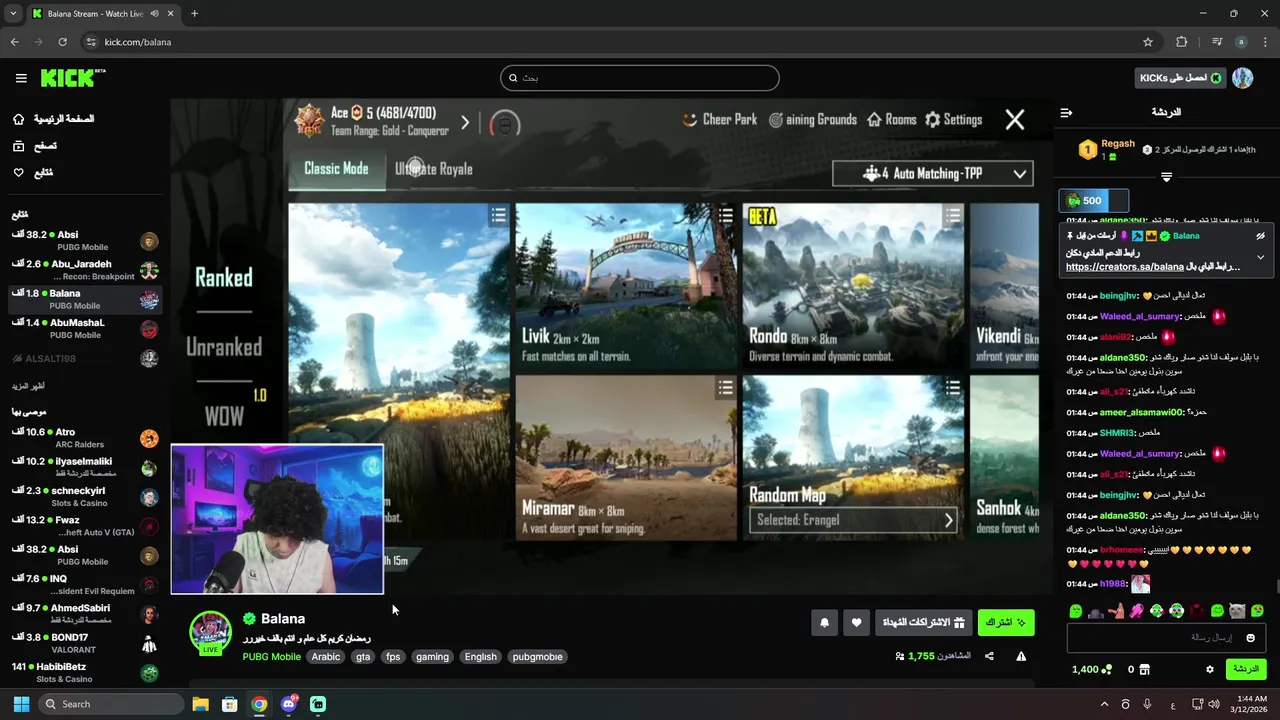This screenshot has height=720, width=1280.
Task: Open schneckyirl Slots & Casino channel
Action: point(85,497)
